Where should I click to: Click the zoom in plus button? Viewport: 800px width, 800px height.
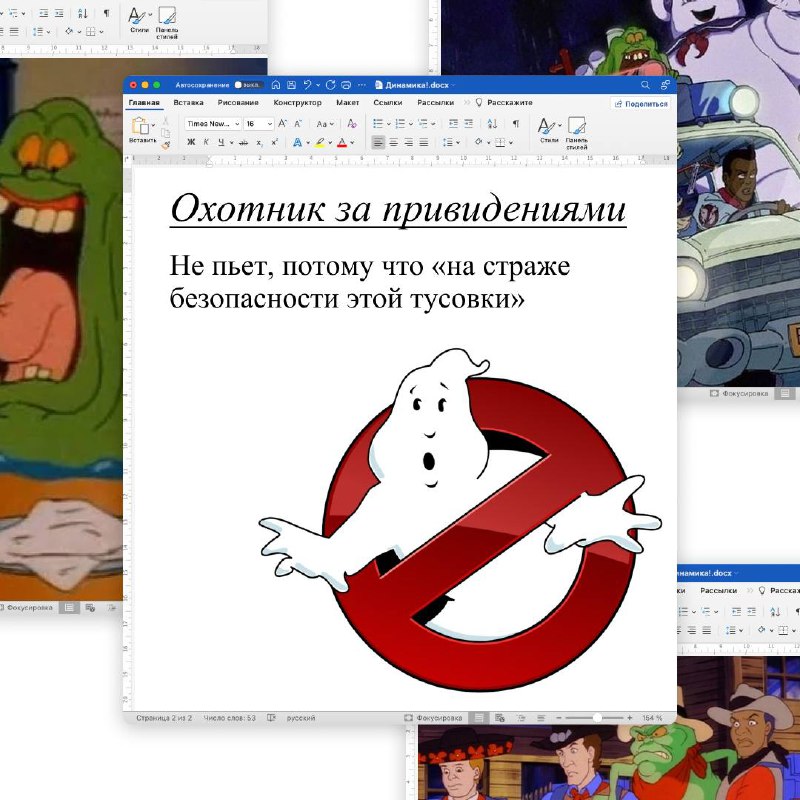[x=630, y=718]
